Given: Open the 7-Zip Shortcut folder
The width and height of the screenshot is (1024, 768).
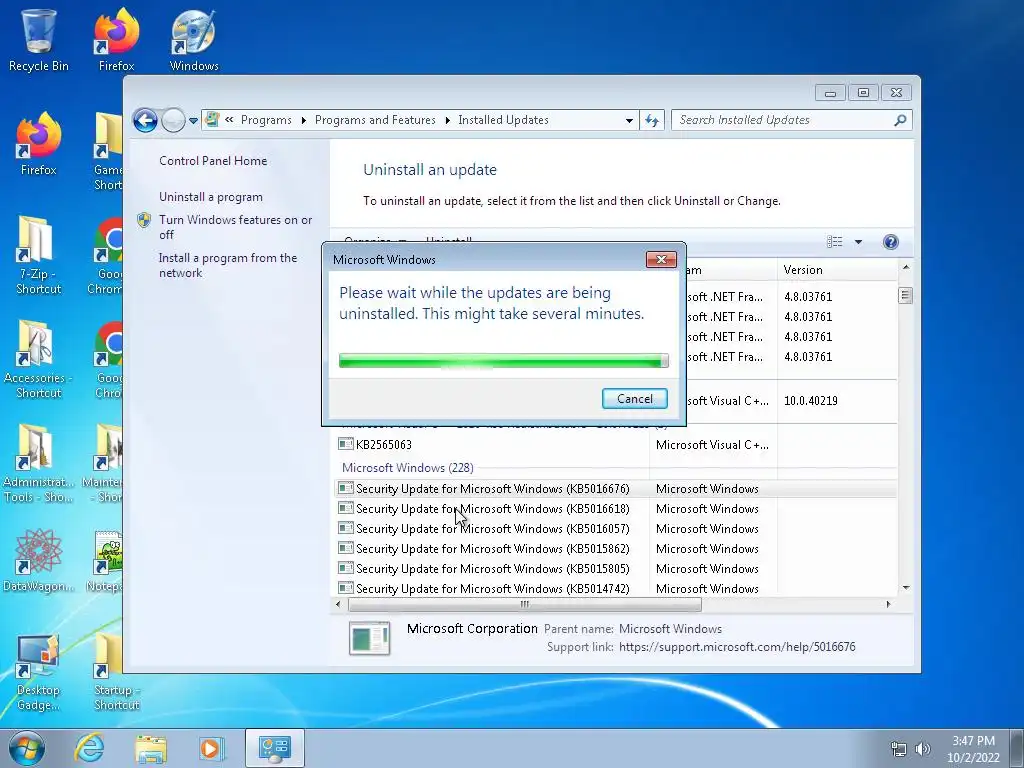Looking at the screenshot, I should click(x=39, y=255).
